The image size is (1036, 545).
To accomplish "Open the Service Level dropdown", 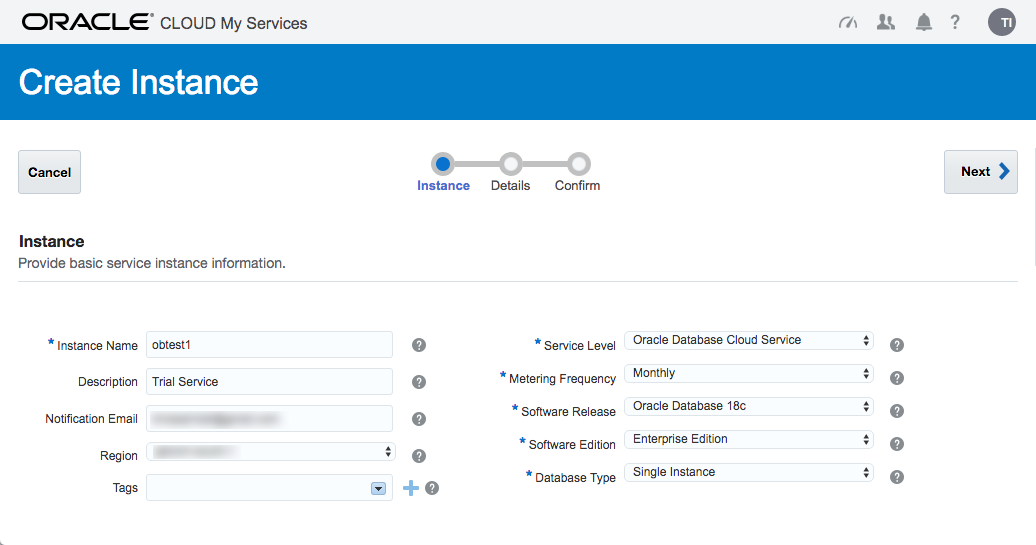I will point(749,340).
